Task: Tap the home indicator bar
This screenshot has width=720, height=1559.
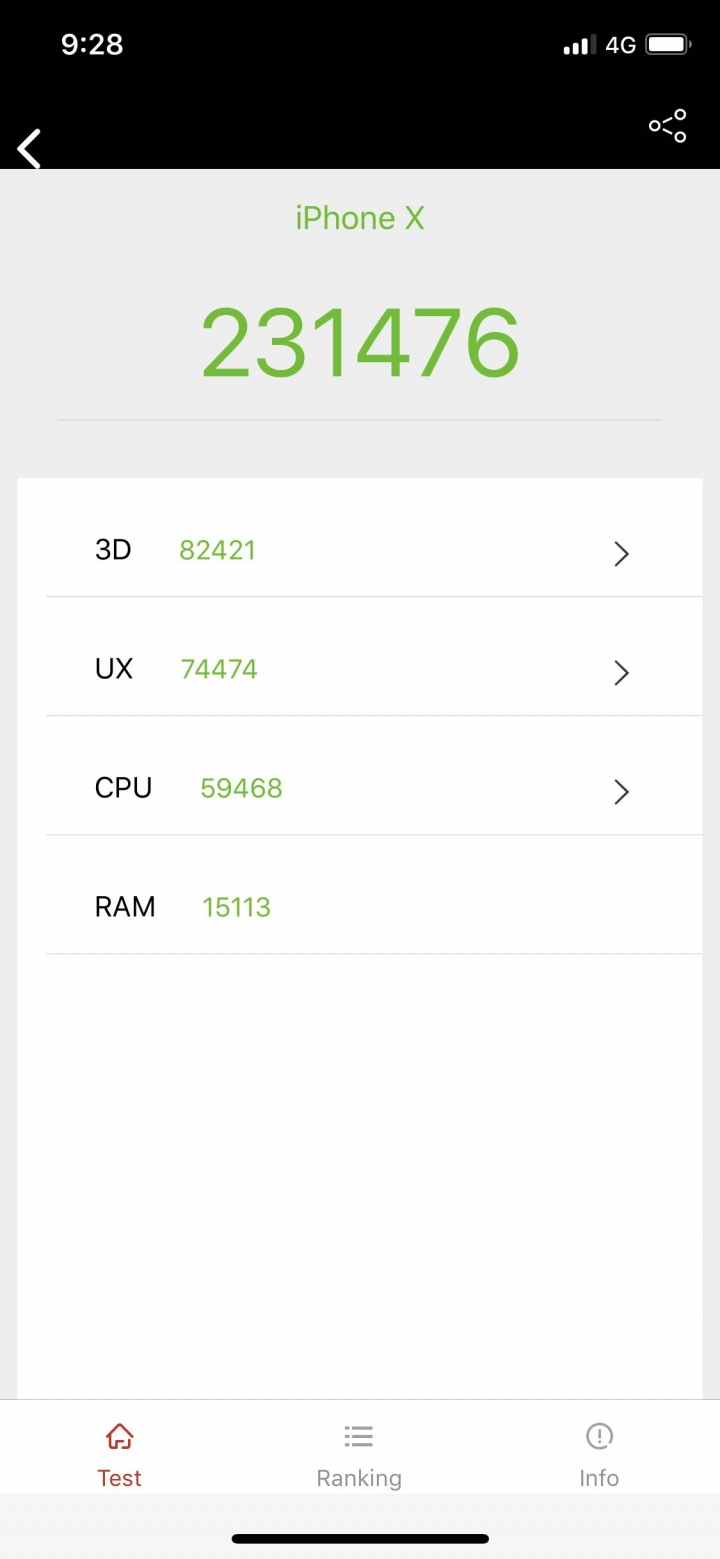Action: (x=360, y=1538)
